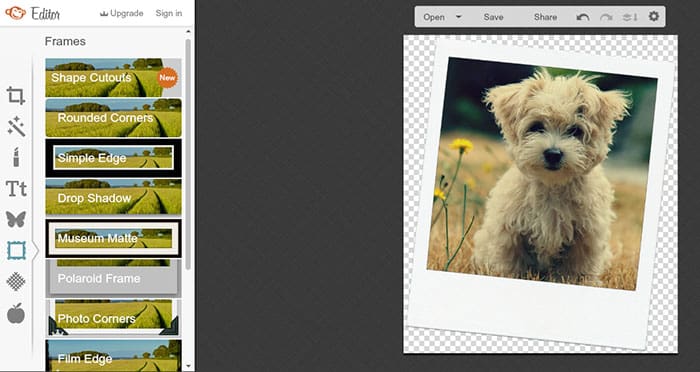
Task: Choose the Simple Edge frame
Action: click(x=113, y=158)
